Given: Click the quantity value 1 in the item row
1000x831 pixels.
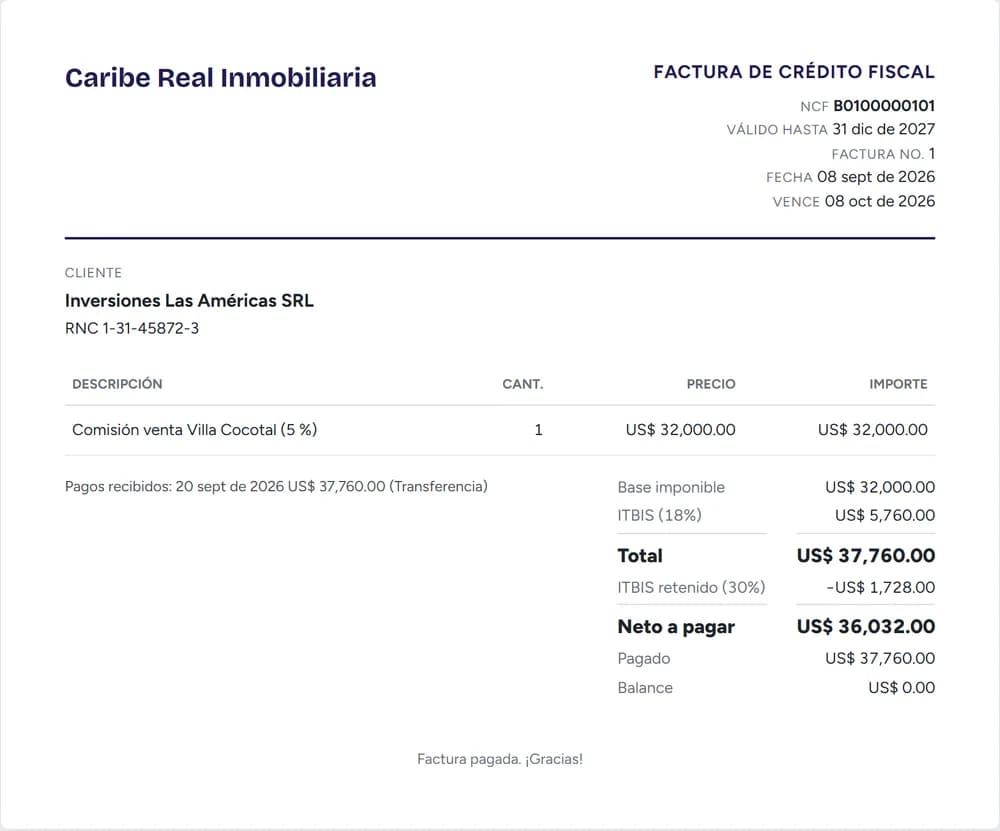Looking at the screenshot, I should (538, 430).
